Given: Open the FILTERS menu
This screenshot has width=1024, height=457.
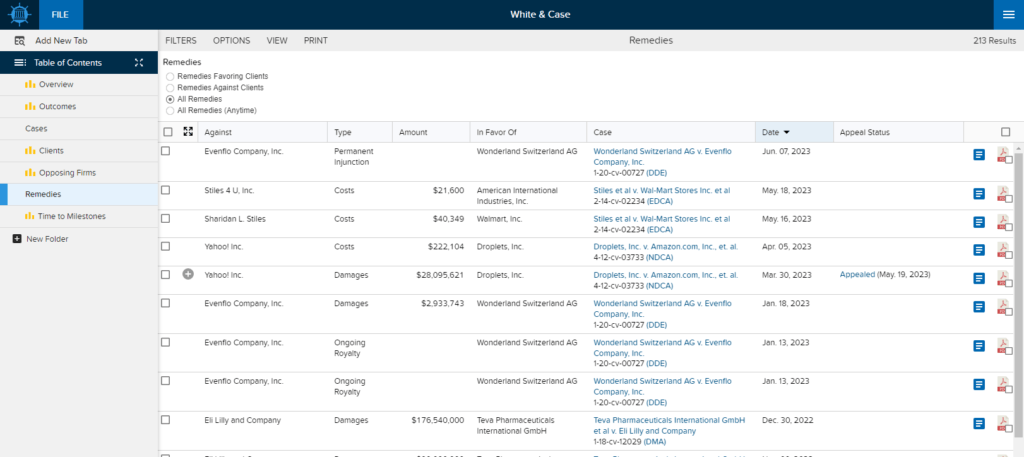Looking at the screenshot, I should click(181, 40).
